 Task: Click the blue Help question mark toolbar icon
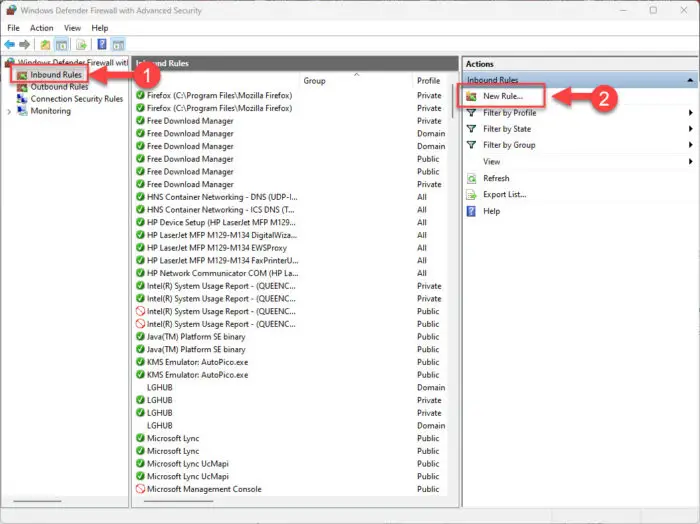tap(102, 44)
